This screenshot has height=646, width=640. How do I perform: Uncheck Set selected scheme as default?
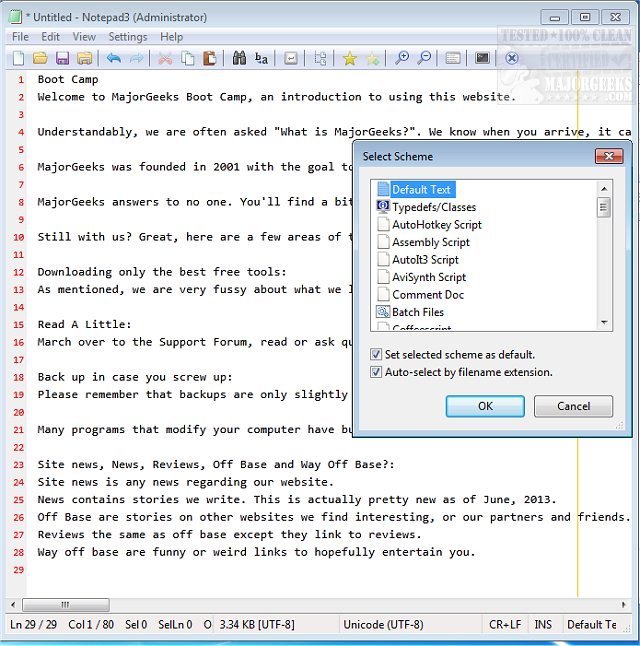[x=376, y=355]
